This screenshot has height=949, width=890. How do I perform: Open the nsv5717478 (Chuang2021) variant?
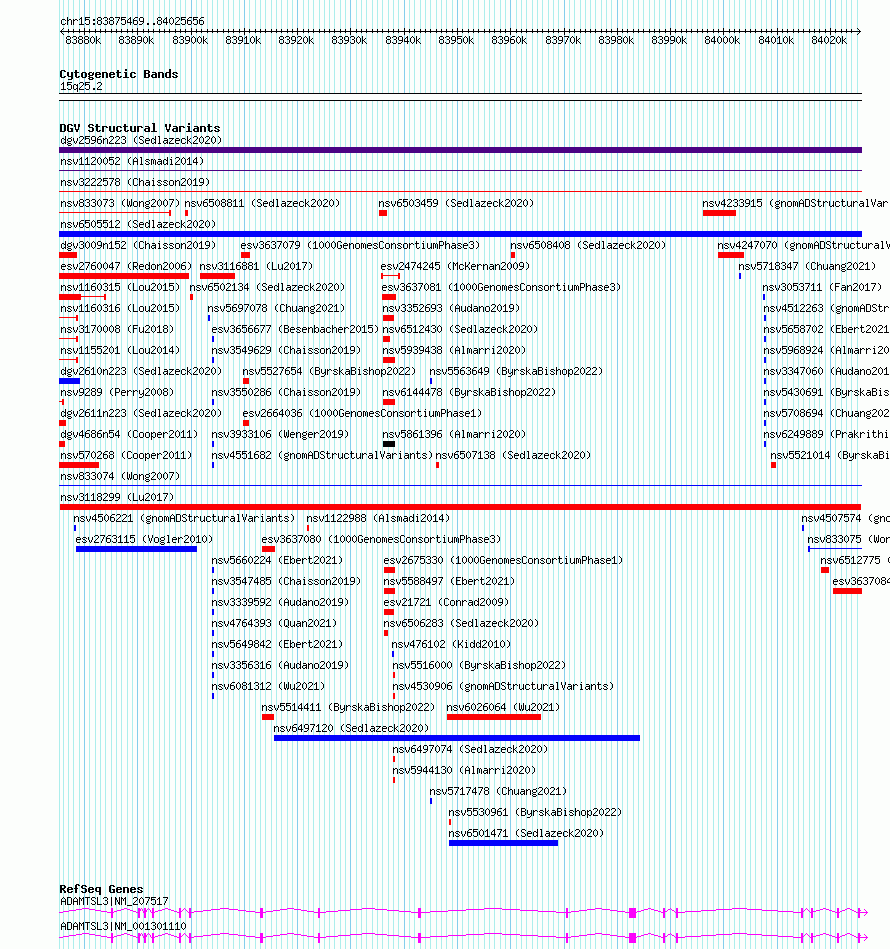(x=498, y=792)
